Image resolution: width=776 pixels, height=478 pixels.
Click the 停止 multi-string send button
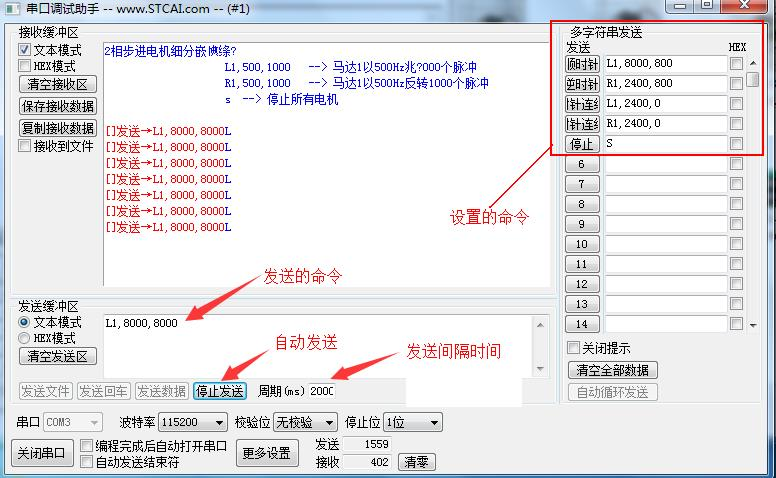pyautogui.click(x=582, y=143)
